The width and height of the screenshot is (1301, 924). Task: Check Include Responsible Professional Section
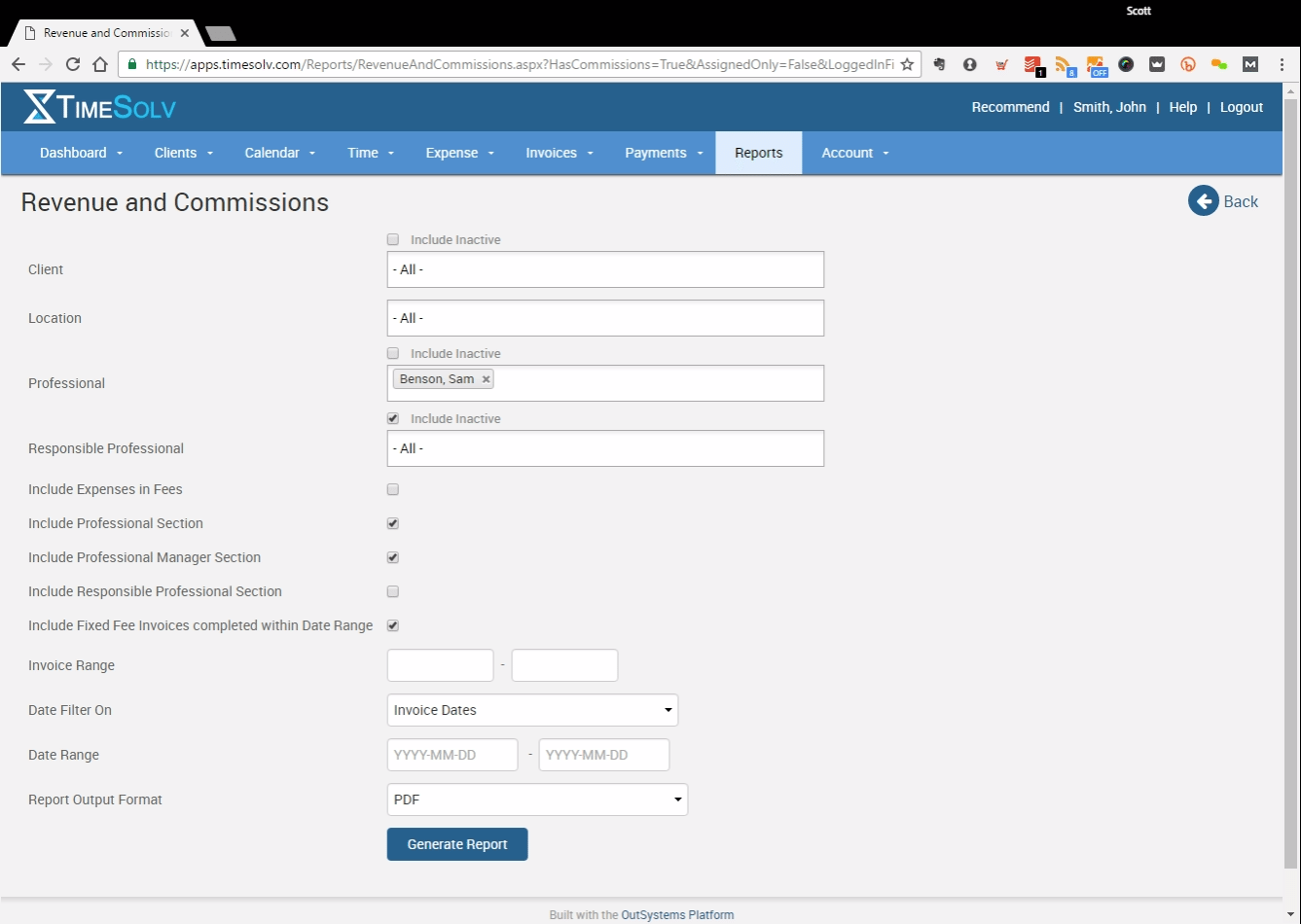coord(393,591)
